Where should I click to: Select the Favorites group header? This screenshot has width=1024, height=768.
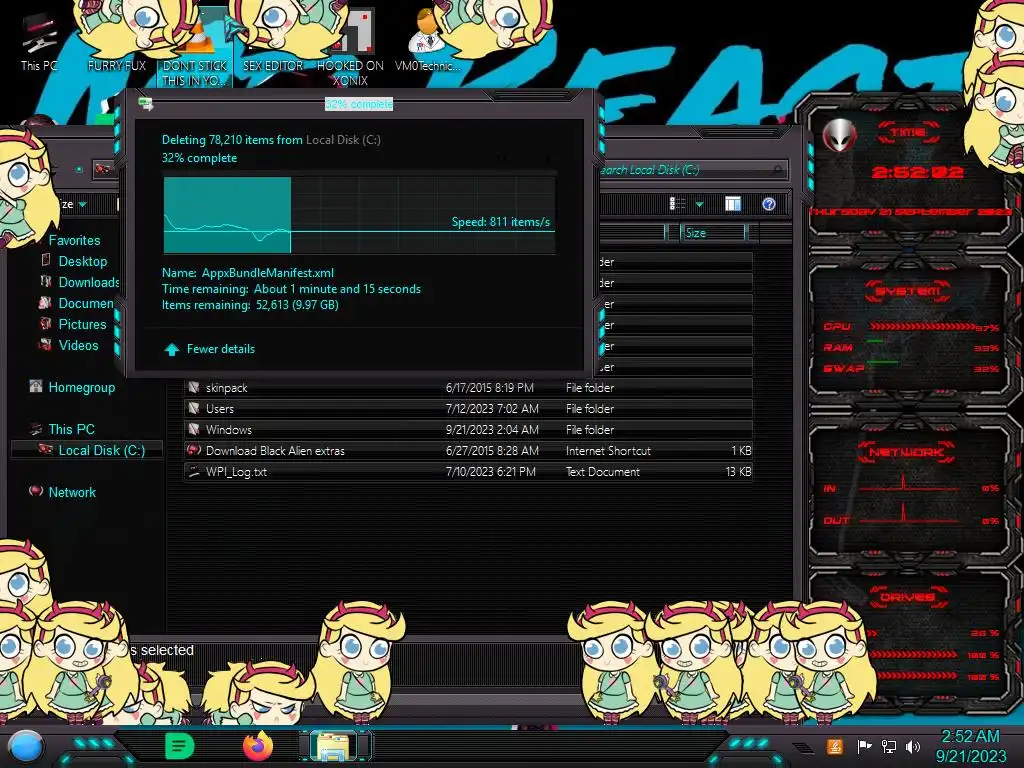pos(74,240)
